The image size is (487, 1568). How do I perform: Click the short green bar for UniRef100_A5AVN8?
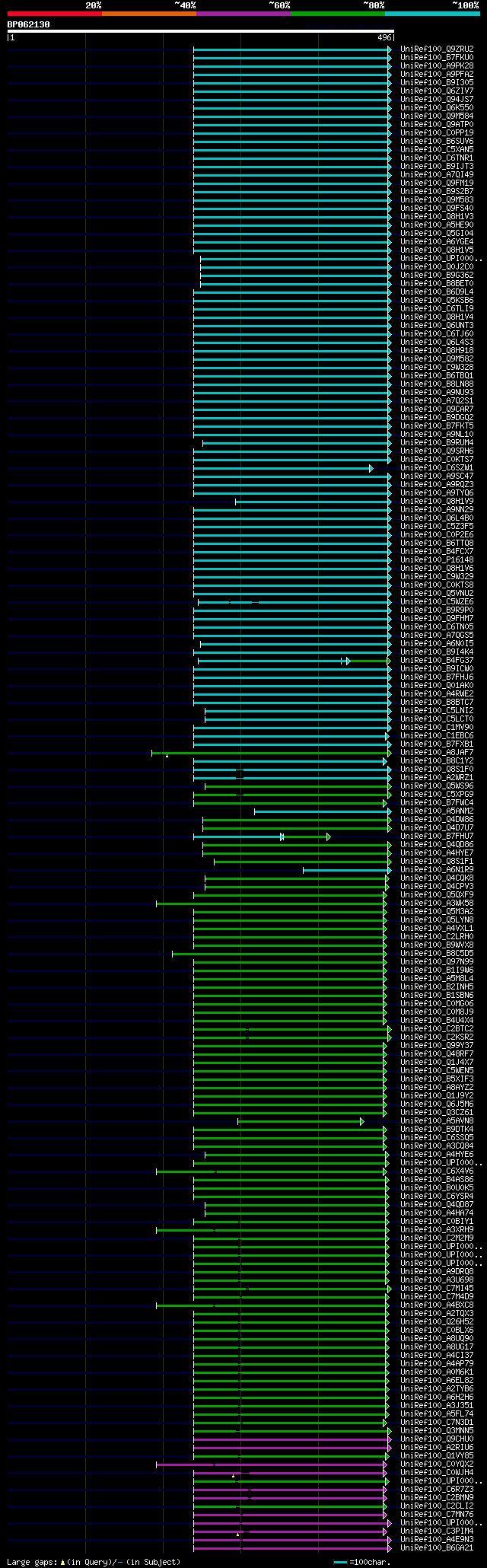[301, 1121]
